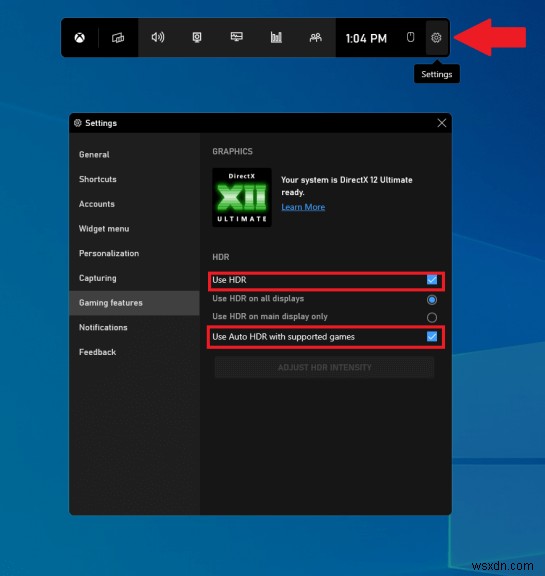Go to Accounts settings
Screen dimensions: 545x576
pyautogui.click(x=134, y=204)
